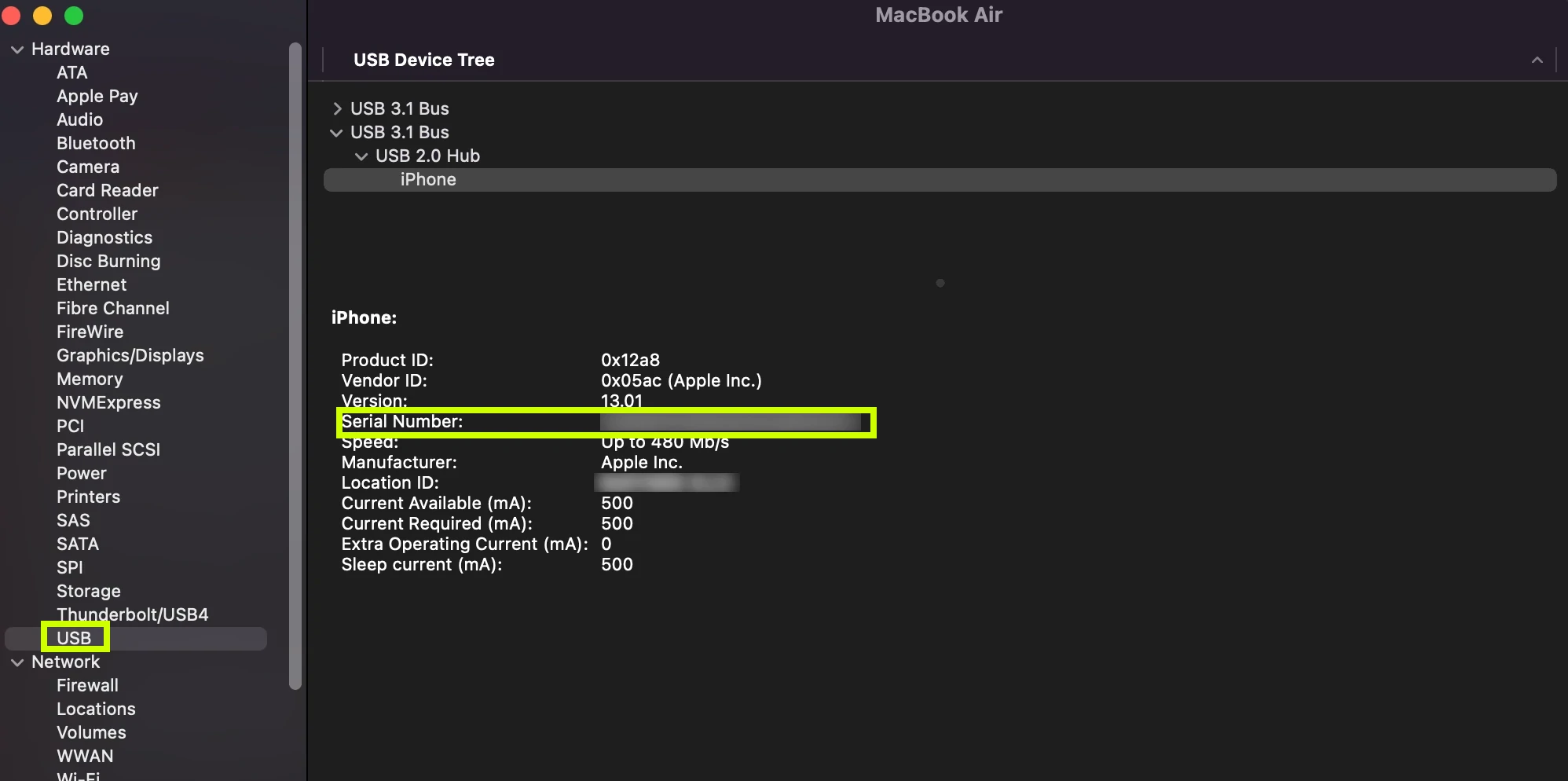Screen dimensions: 1568x781
Task: Click the Sleep current (mA) value
Action: pos(617,564)
